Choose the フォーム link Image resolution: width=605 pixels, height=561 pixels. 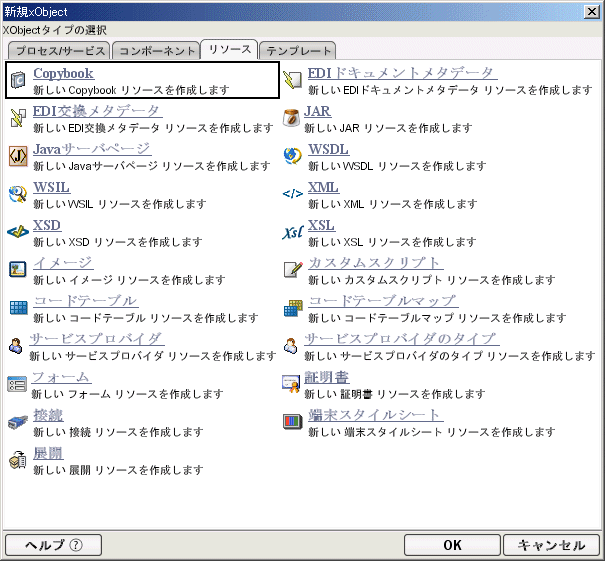pyautogui.click(x=61, y=377)
